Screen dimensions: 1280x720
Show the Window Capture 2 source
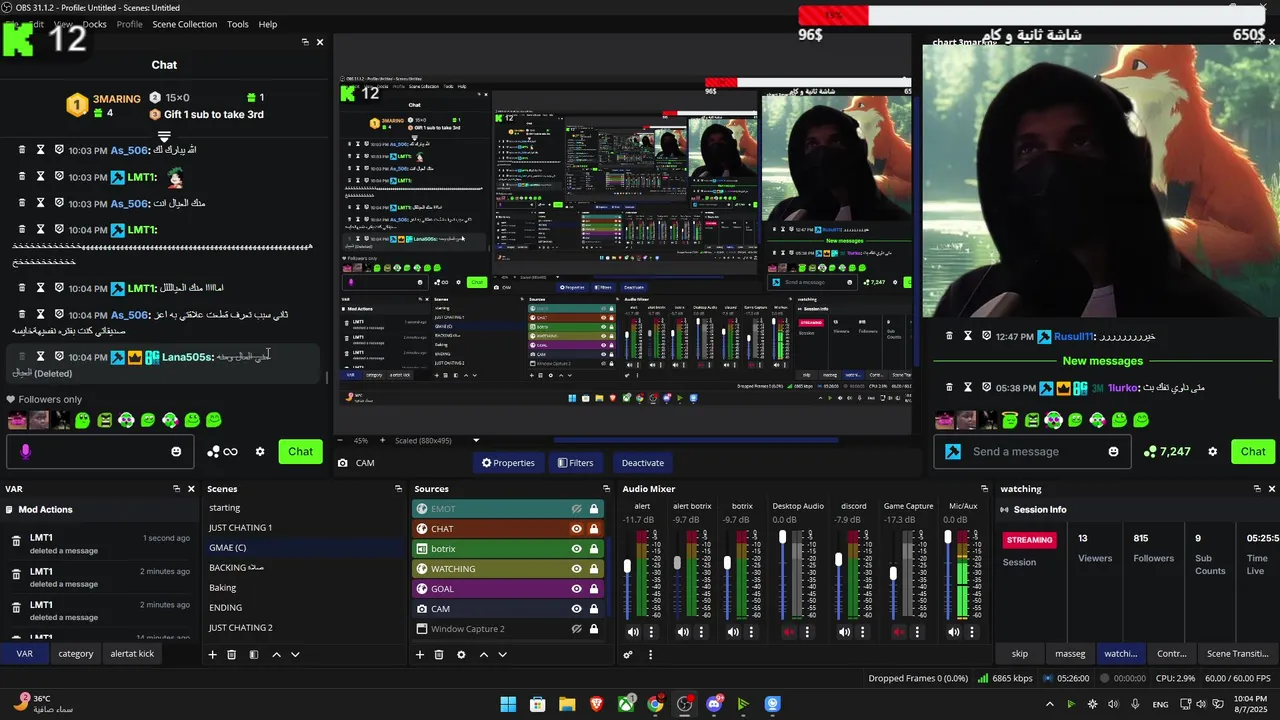[x=577, y=629]
